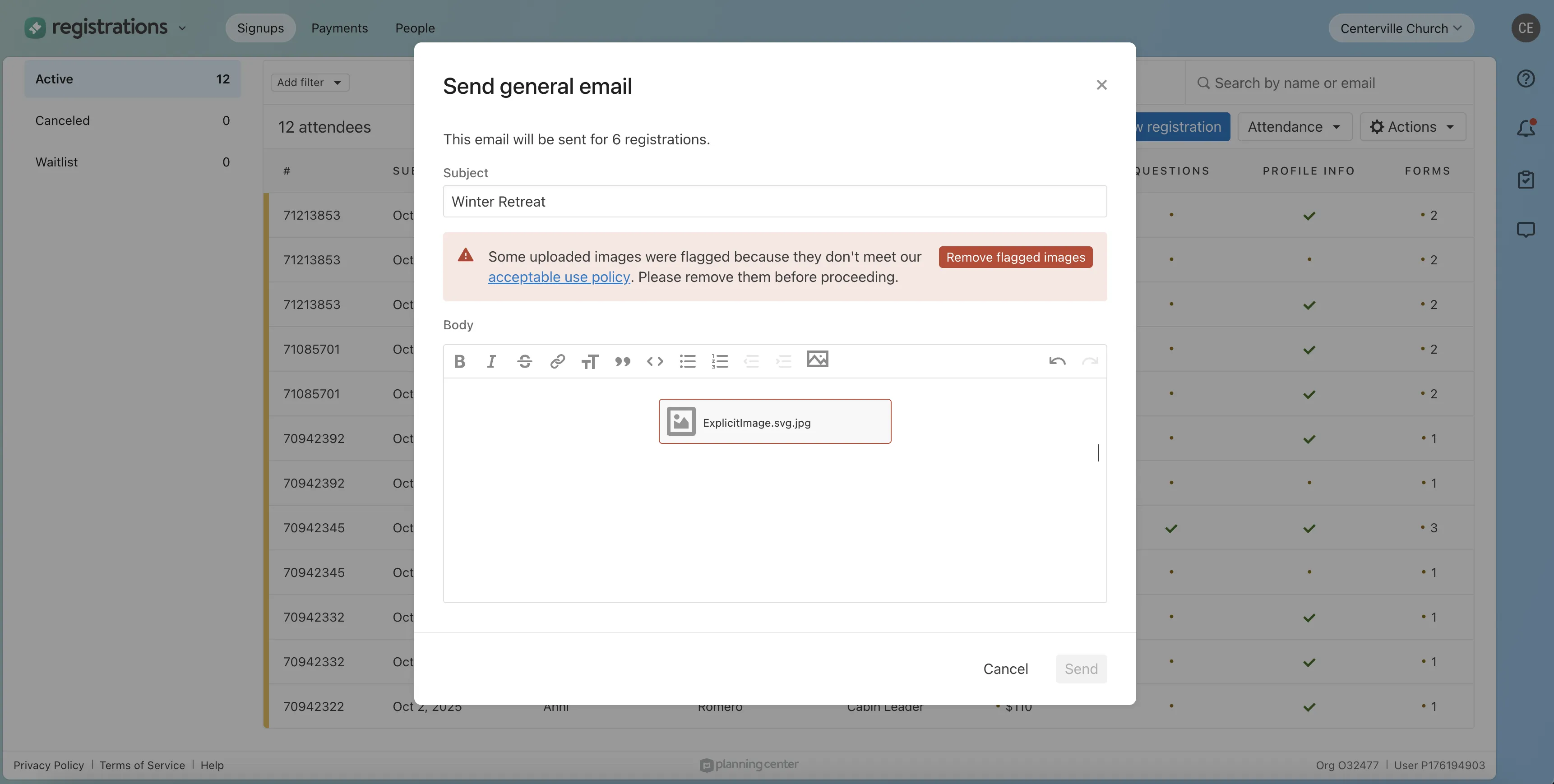Apply italic formatting
The width and height of the screenshot is (1554, 784).
tap(491, 360)
